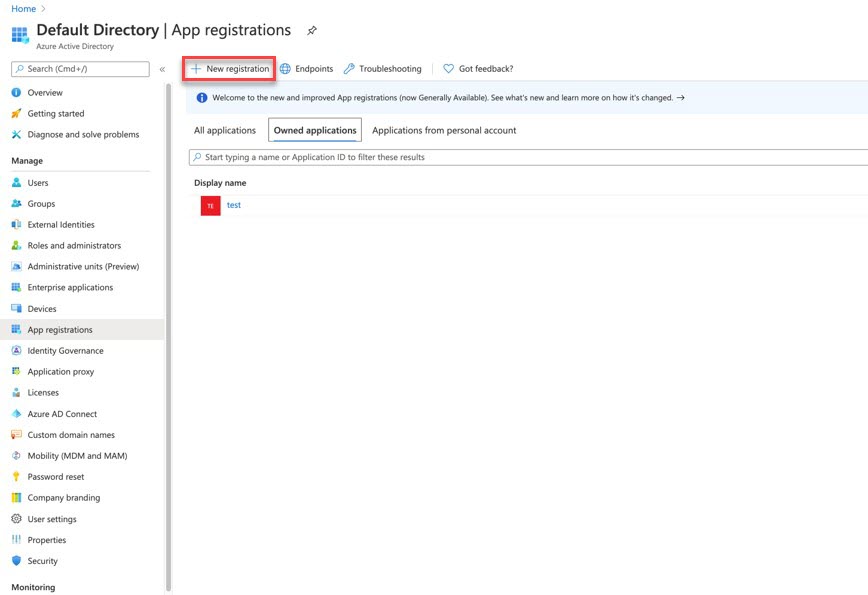Click the Devices monitor icon

click(x=17, y=308)
